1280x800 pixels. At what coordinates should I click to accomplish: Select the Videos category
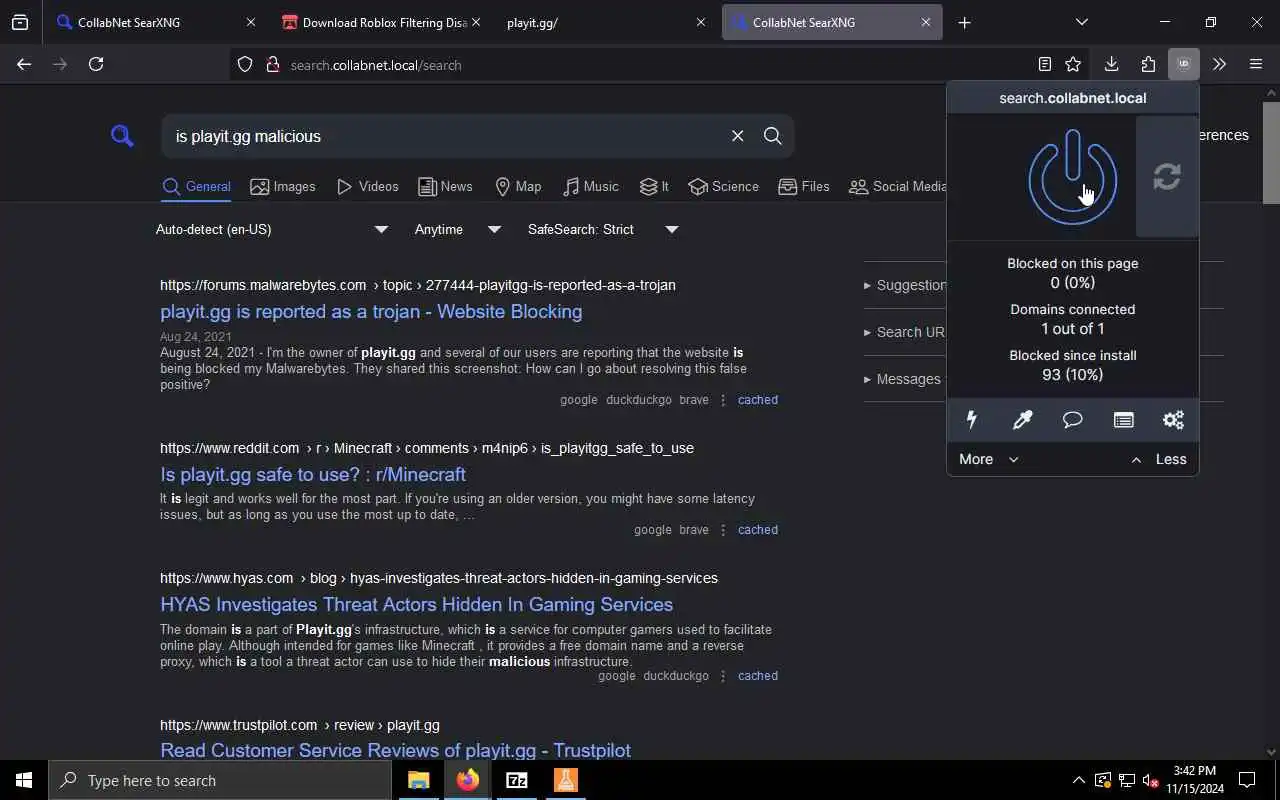coord(368,186)
